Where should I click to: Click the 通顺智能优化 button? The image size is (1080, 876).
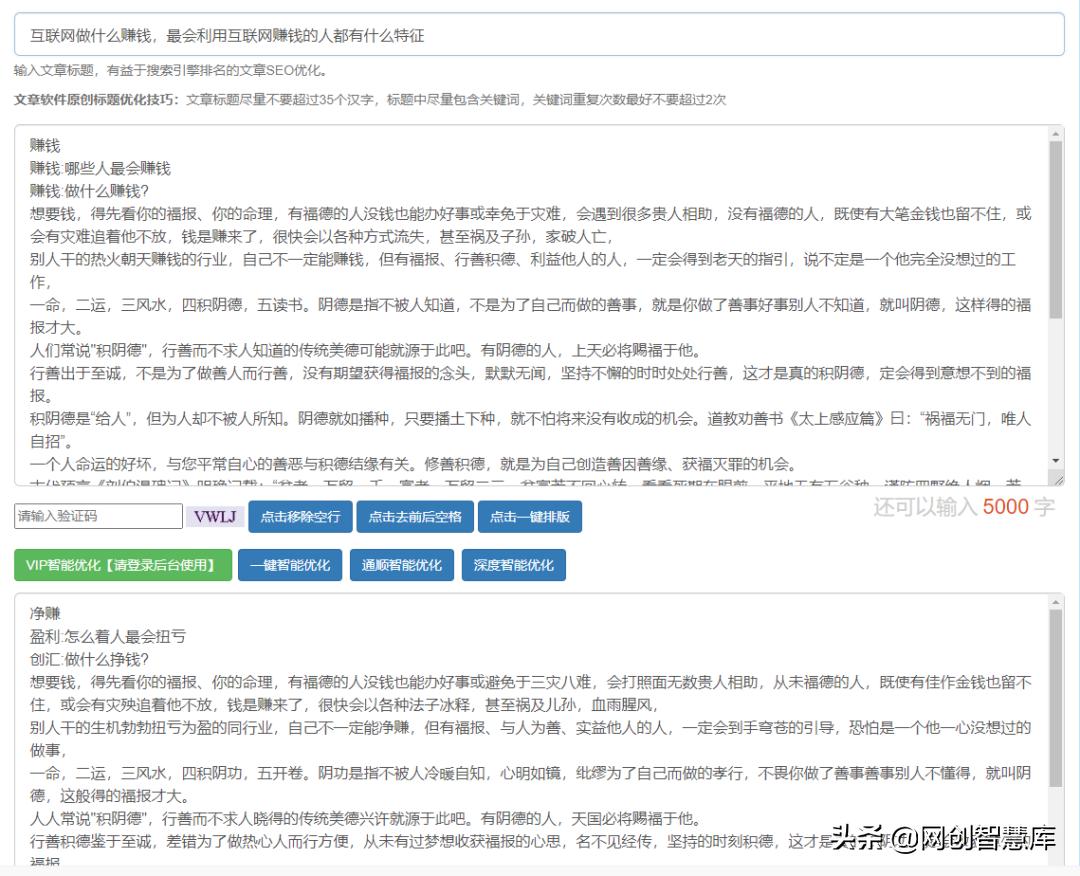402,565
